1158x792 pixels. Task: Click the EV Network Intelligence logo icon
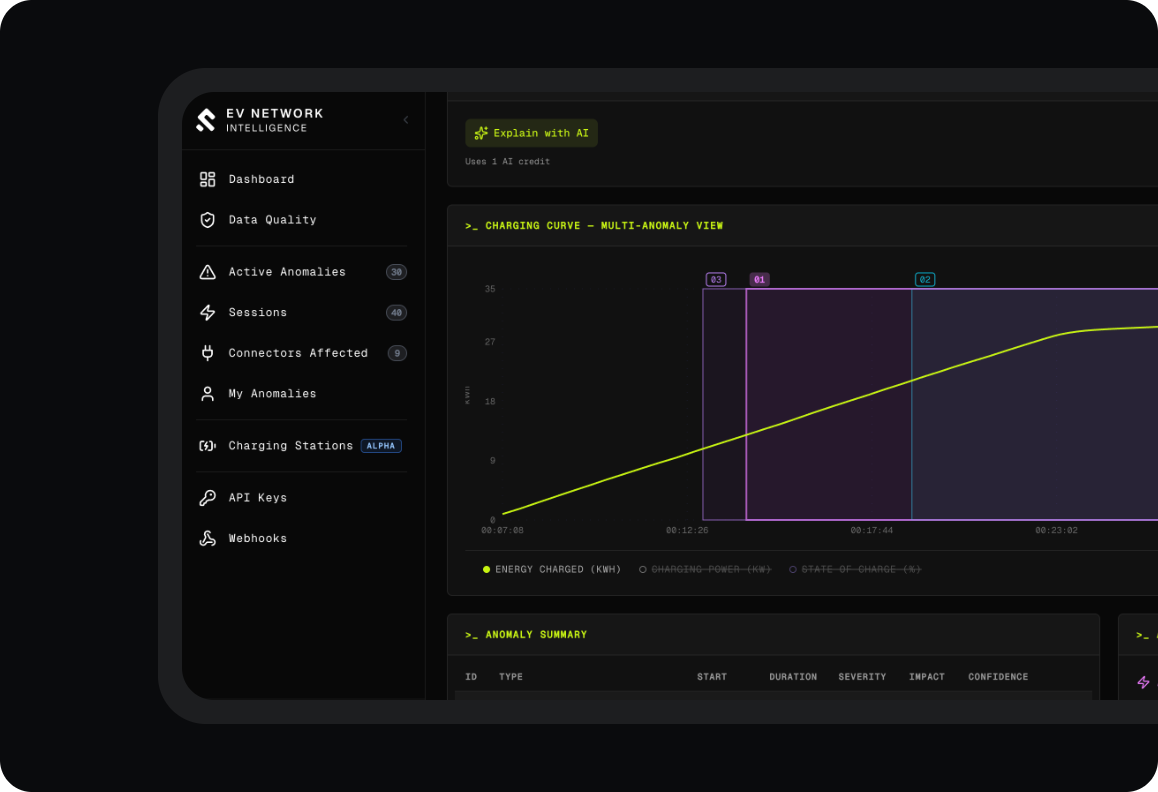coord(205,120)
